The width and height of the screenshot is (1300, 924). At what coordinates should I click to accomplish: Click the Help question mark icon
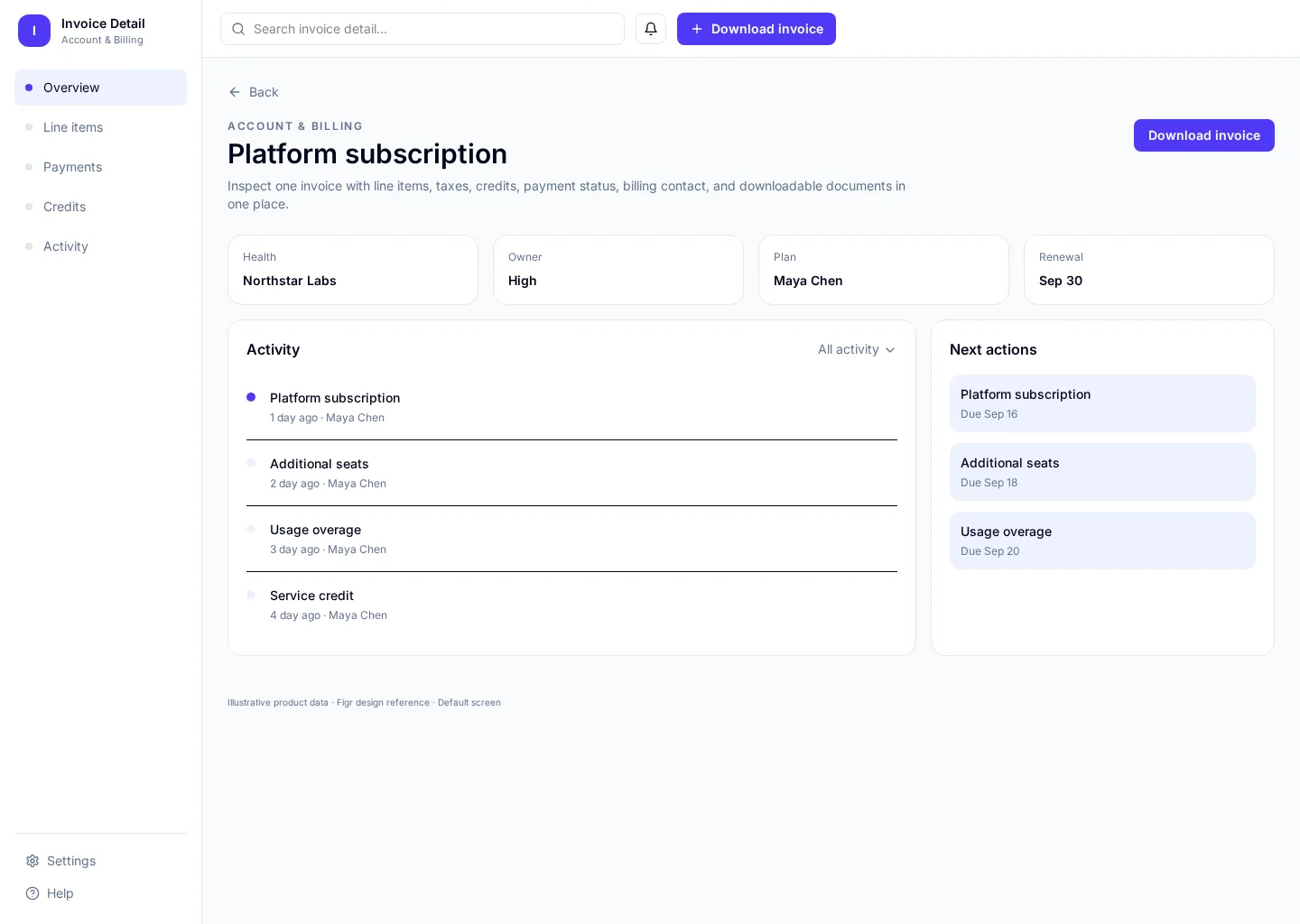32,893
